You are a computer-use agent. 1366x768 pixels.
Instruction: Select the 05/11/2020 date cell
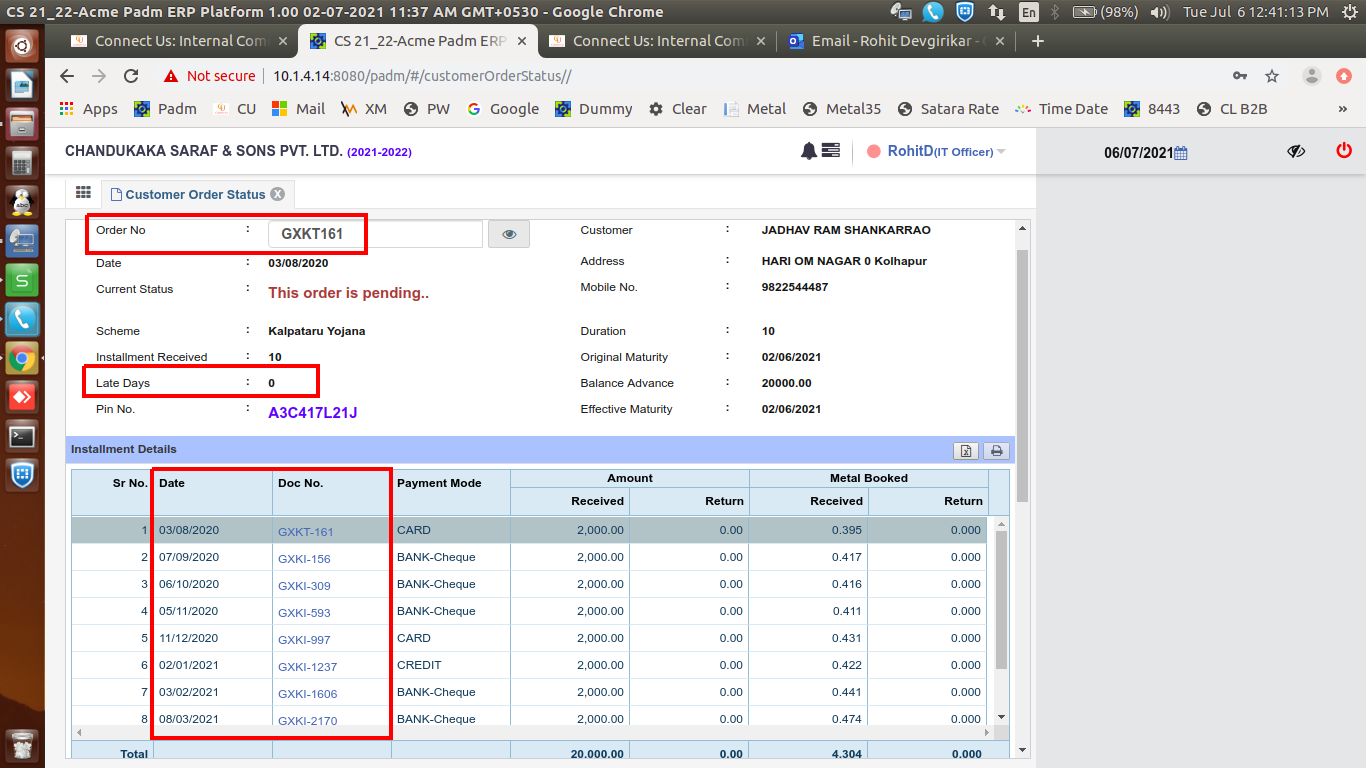213,611
